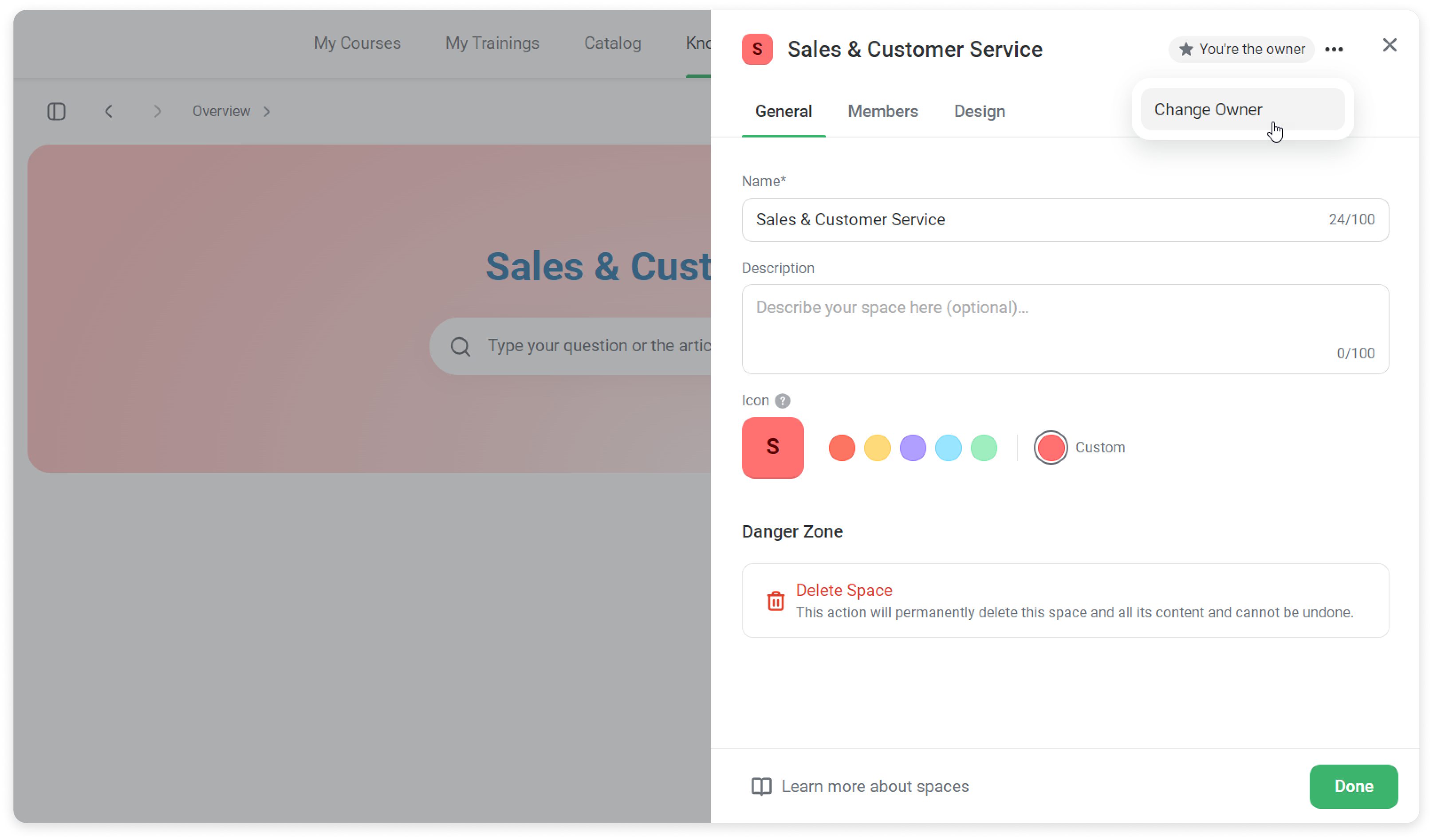
Task: Choose Change Owner from the menu
Action: point(1243,110)
